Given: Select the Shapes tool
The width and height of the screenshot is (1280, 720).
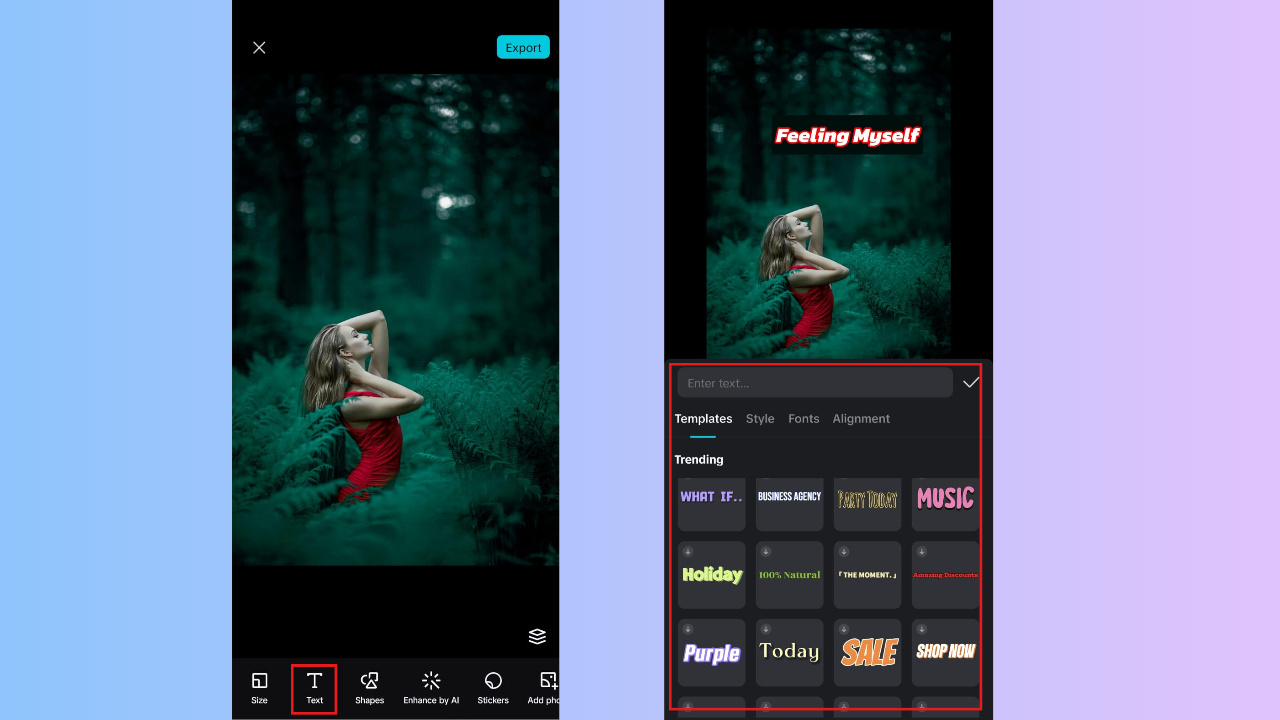Looking at the screenshot, I should click(369, 688).
